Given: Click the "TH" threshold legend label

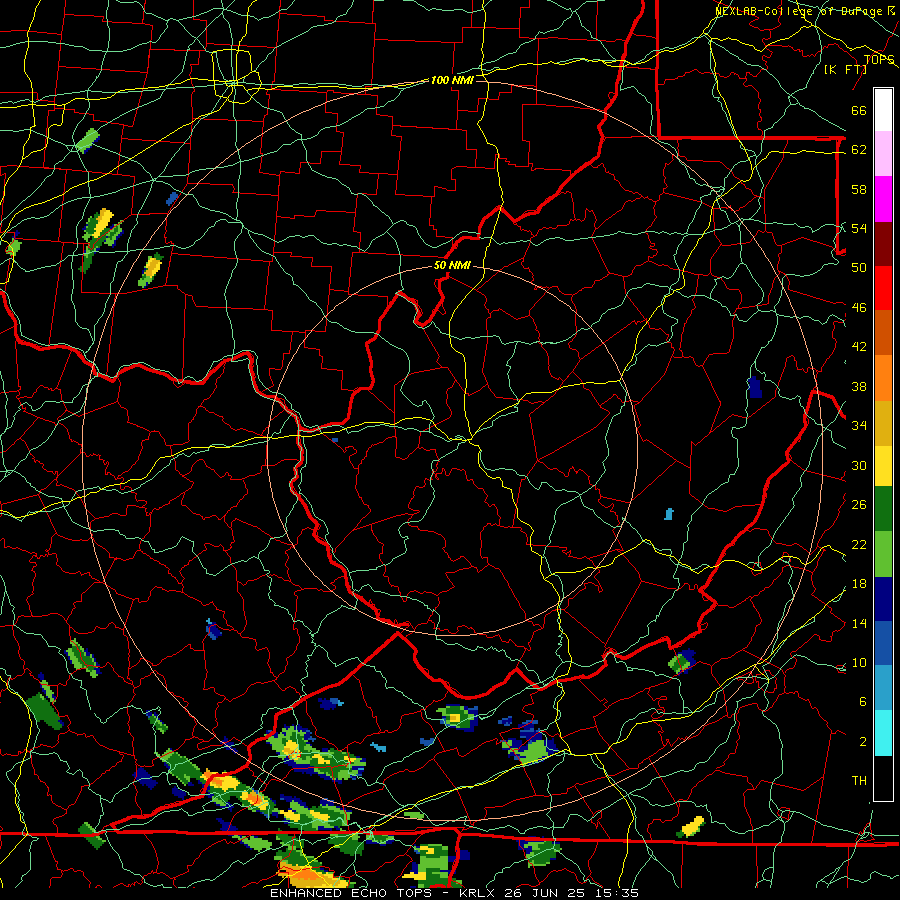Looking at the screenshot, I should pos(859,781).
